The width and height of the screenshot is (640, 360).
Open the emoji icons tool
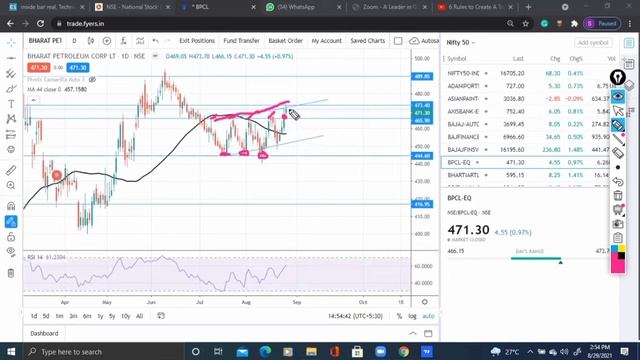pyautogui.click(x=11, y=149)
